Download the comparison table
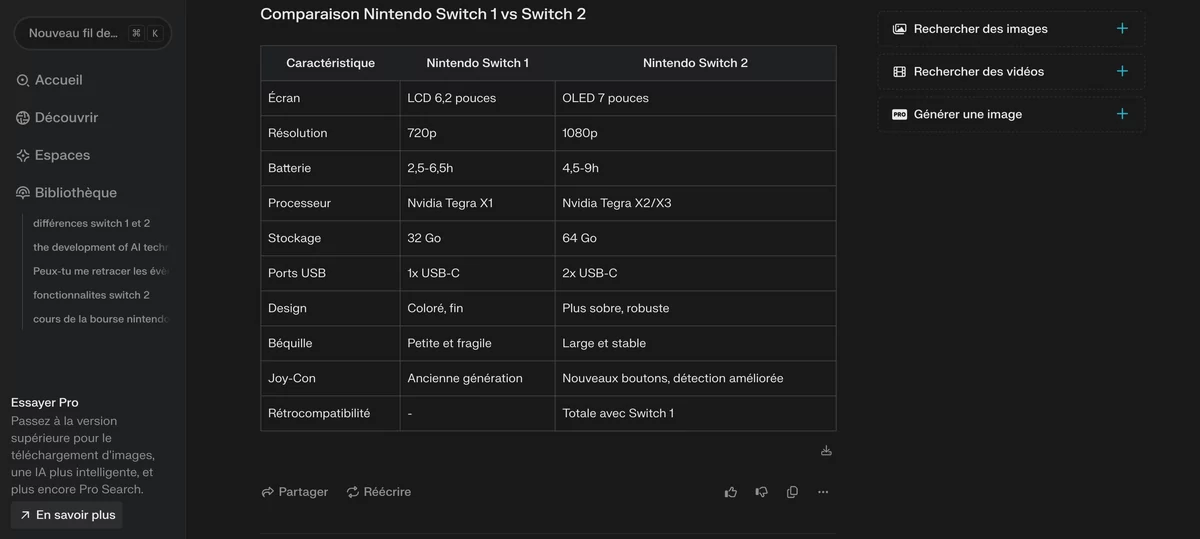 826,451
